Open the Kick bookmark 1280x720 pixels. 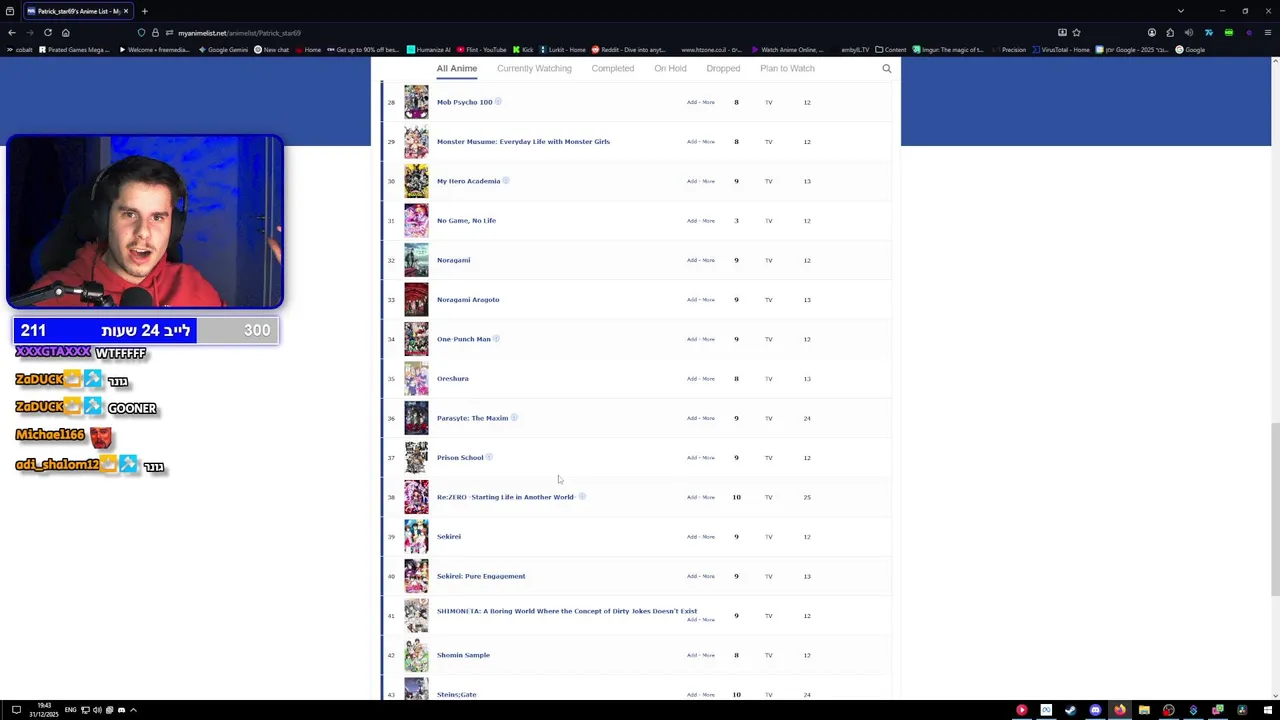click(x=523, y=50)
